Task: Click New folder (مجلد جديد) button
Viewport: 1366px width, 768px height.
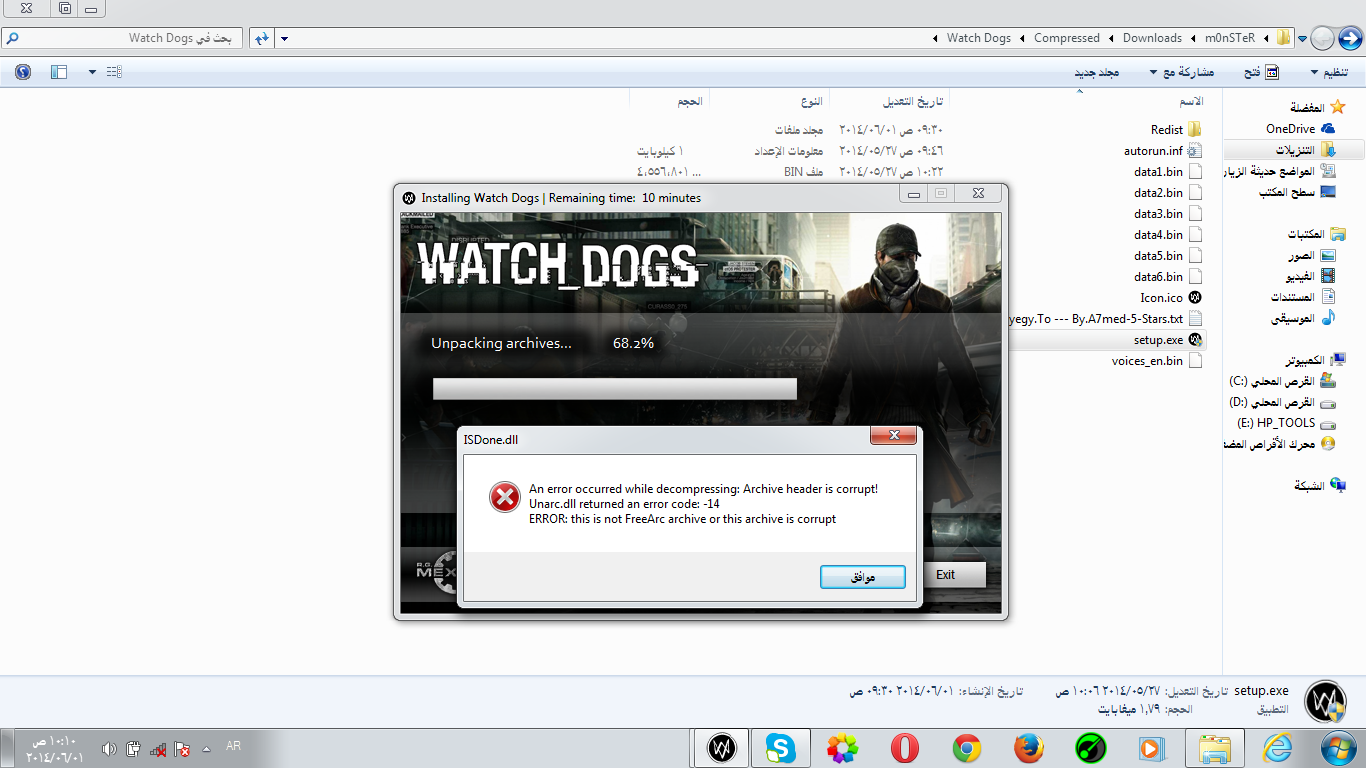Action: (1096, 73)
